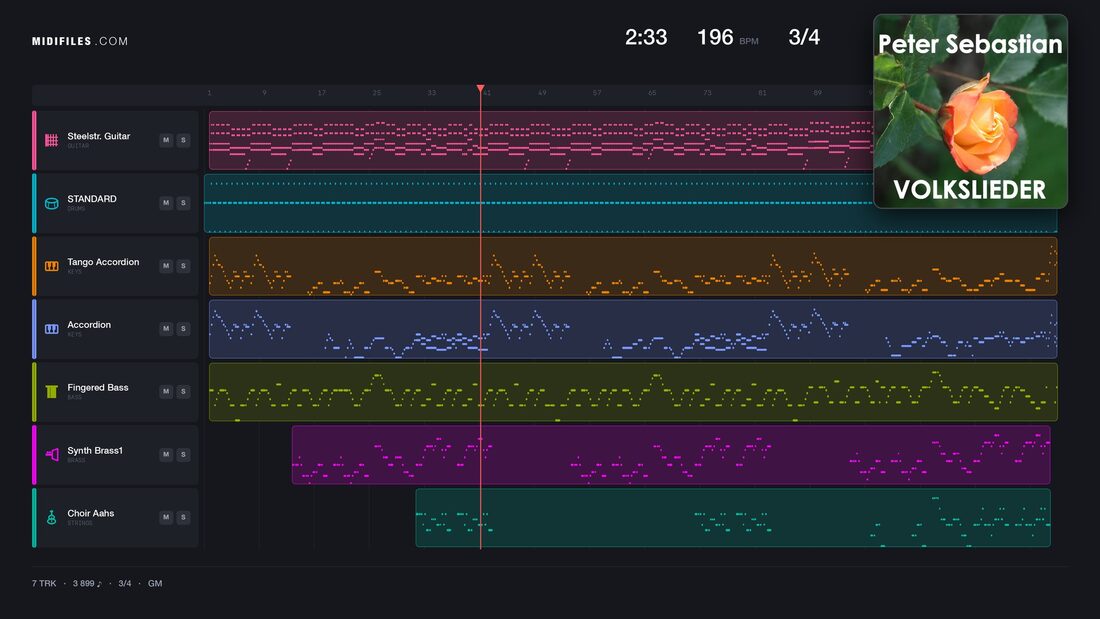Image resolution: width=1100 pixels, height=619 pixels.
Task: Click the Peter Sebastian Volkslieder album cover
Action: coord(970,111)
